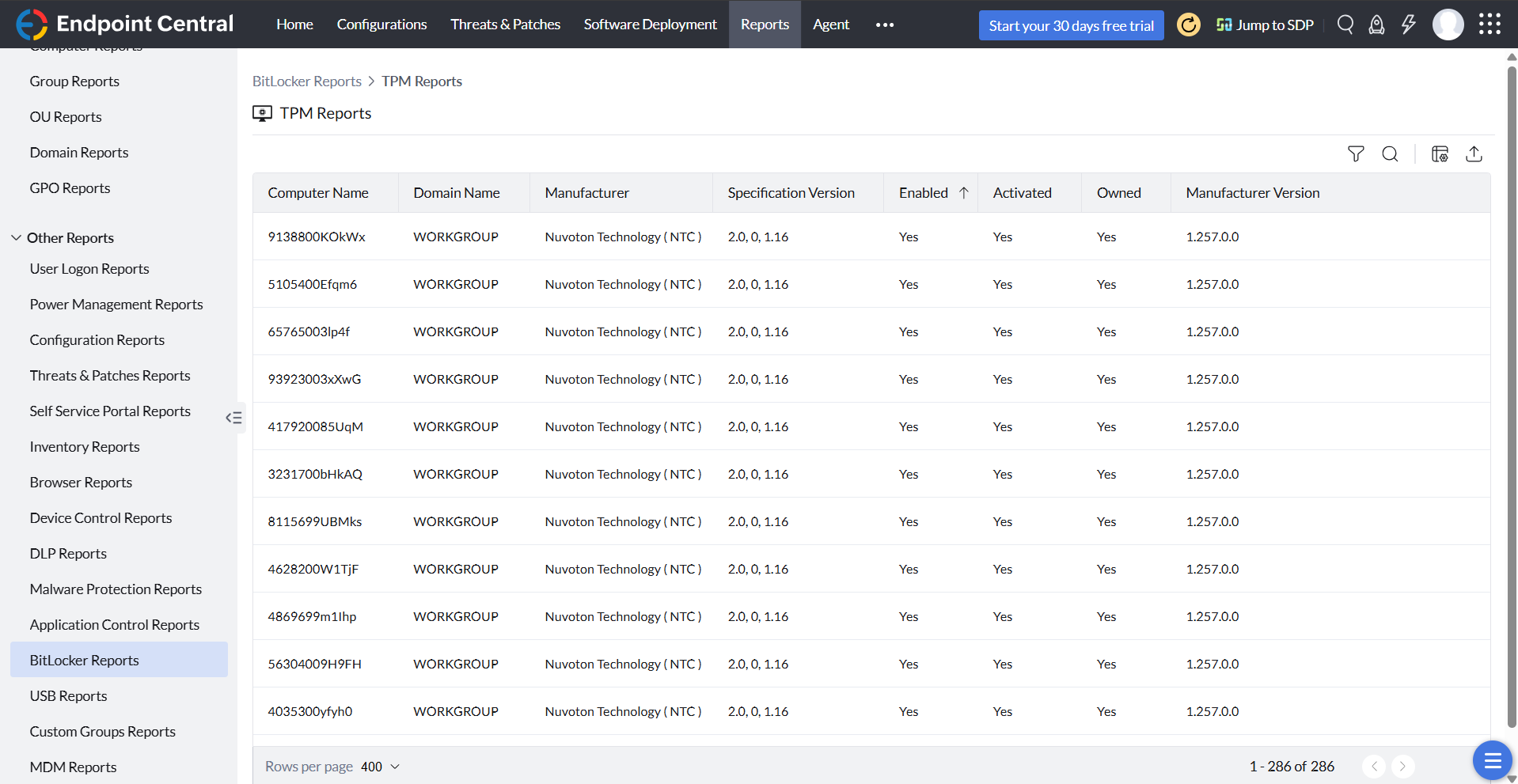
Task: Open User Logon Reports in sidebar
Action: (89, 269)
